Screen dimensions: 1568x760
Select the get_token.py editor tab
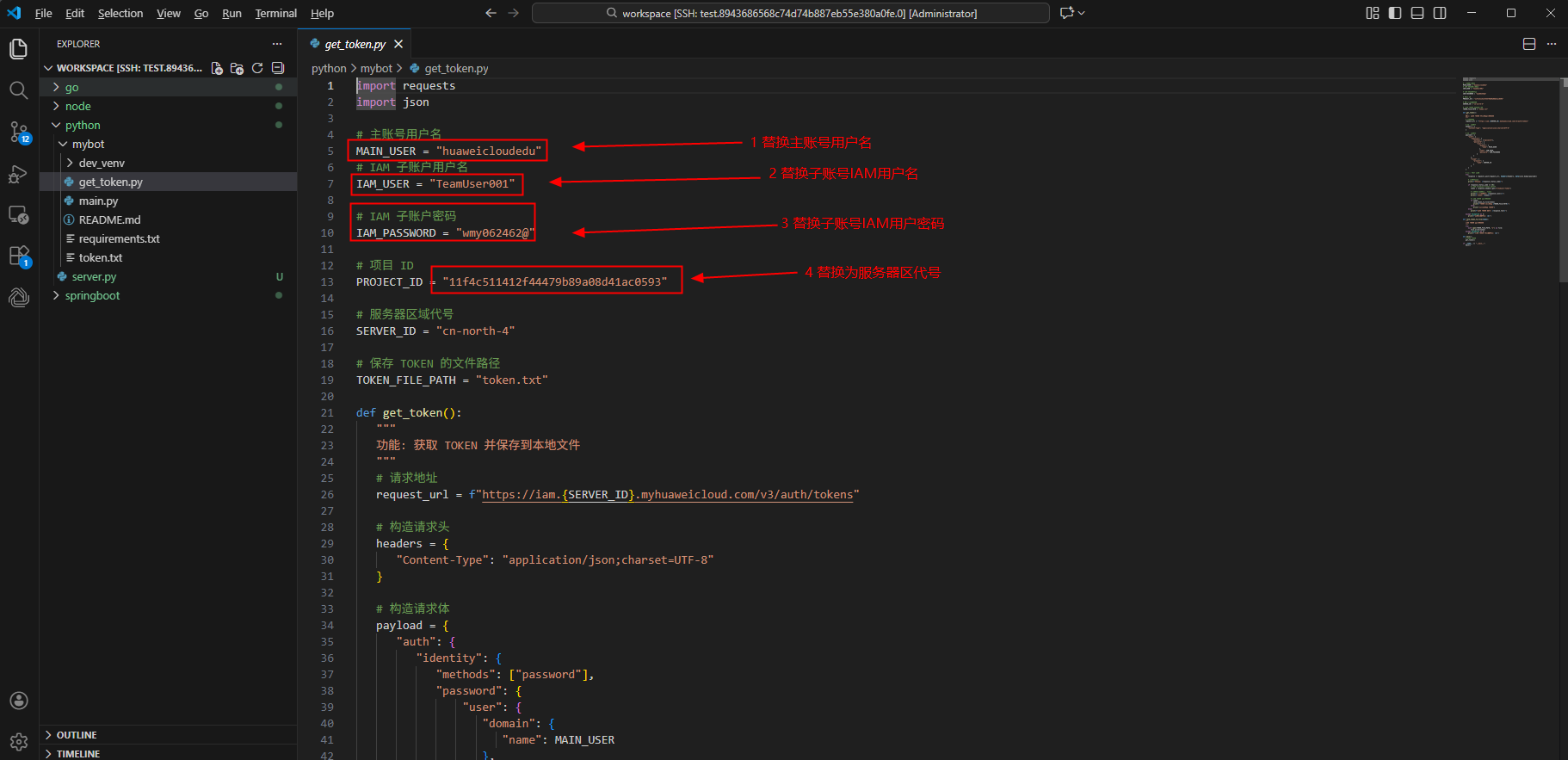coord(355,44)
